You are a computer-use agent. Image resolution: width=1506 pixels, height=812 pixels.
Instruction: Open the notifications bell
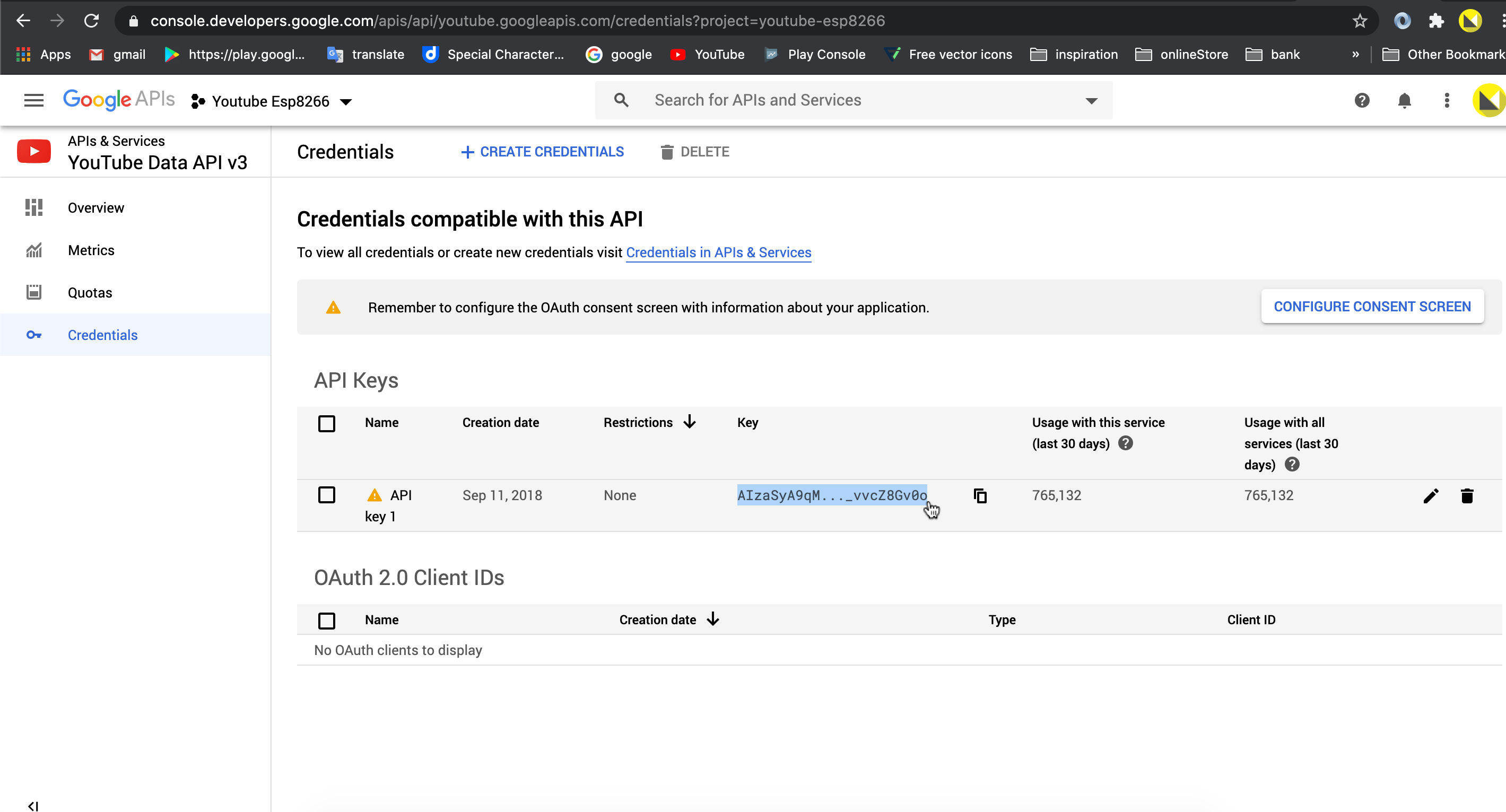click(1404, 101)
